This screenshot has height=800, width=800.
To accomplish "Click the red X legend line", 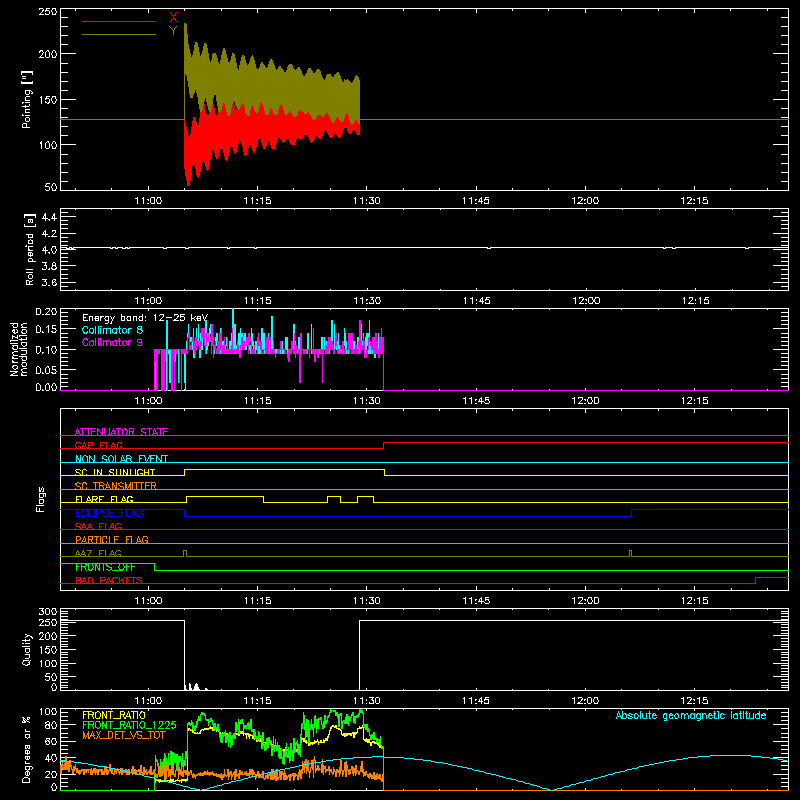I will (119, 21).
